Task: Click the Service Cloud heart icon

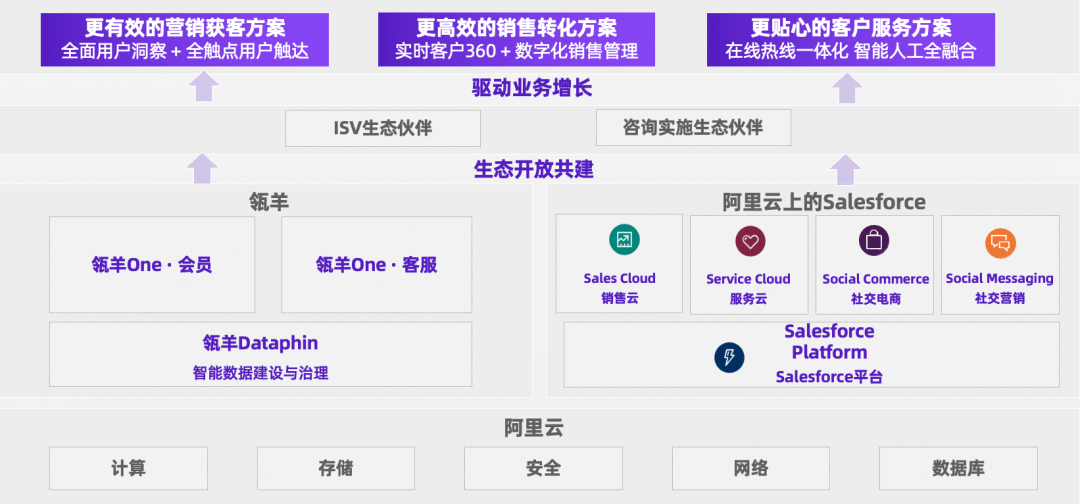Action: [x=750, y=242]
